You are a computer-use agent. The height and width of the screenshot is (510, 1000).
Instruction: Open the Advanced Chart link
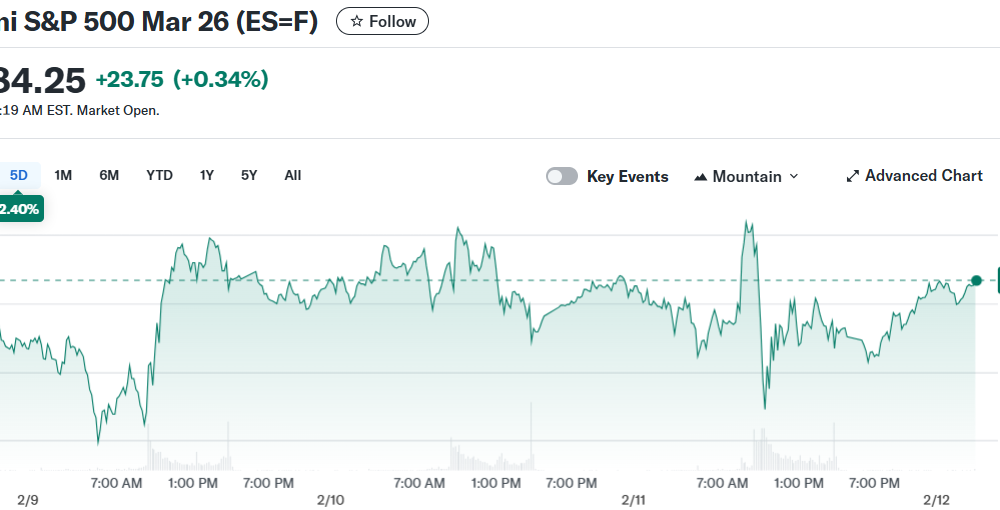pyautogui.click(x=914, y=176)
